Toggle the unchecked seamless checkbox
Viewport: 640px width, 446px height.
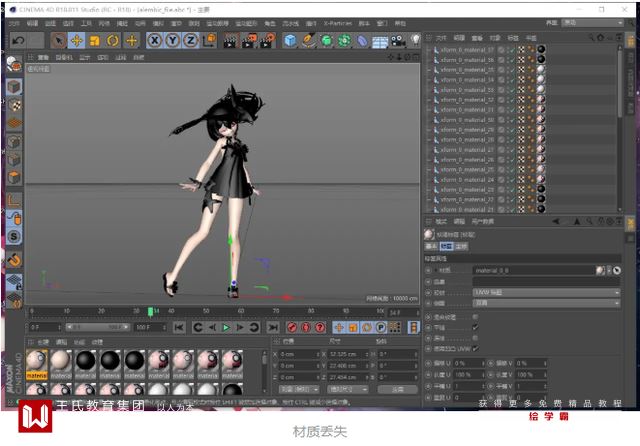[475, 338]
